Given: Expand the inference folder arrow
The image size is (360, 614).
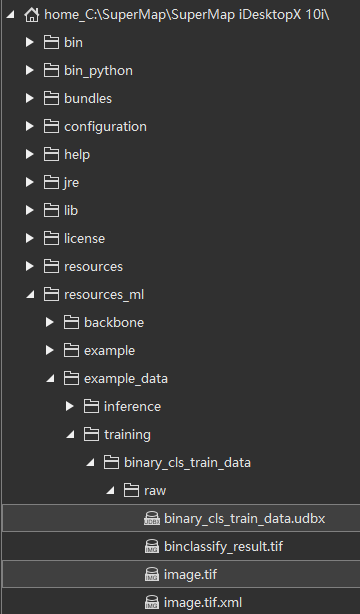Looking at the screenshot, I should pyautogui.click(x=69, y=406).
